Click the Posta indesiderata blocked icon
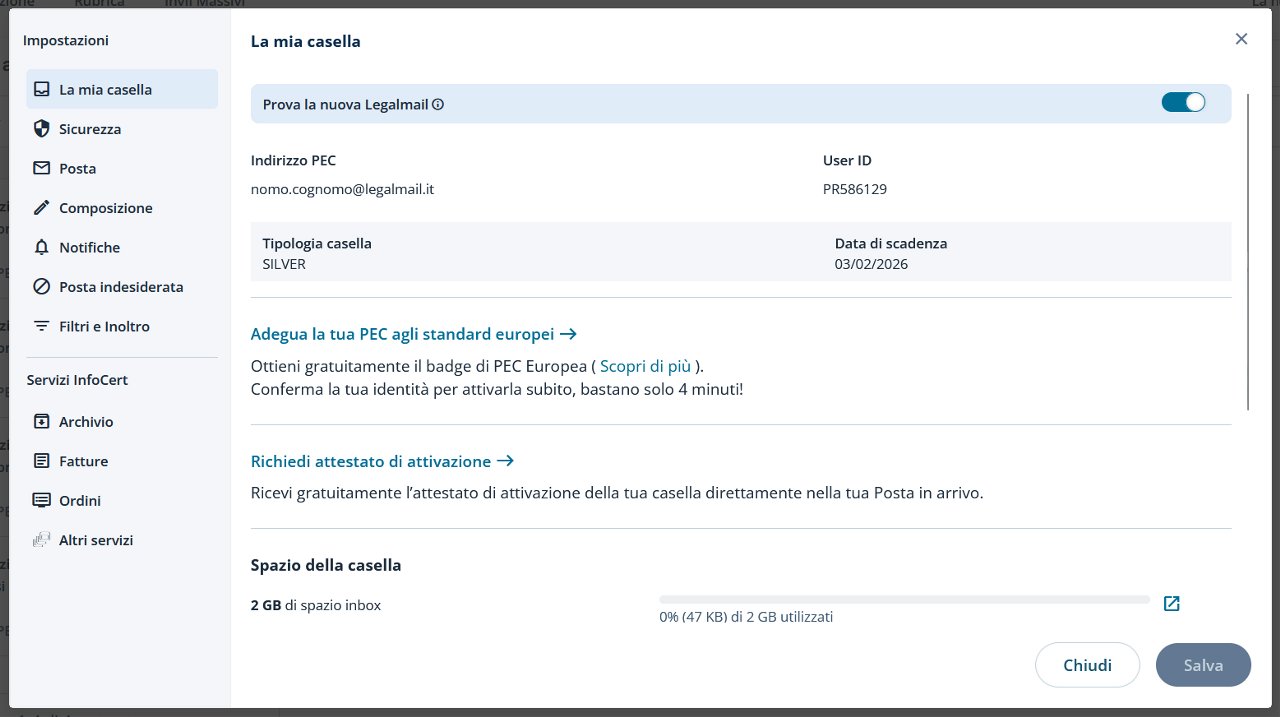 point(41,287)
